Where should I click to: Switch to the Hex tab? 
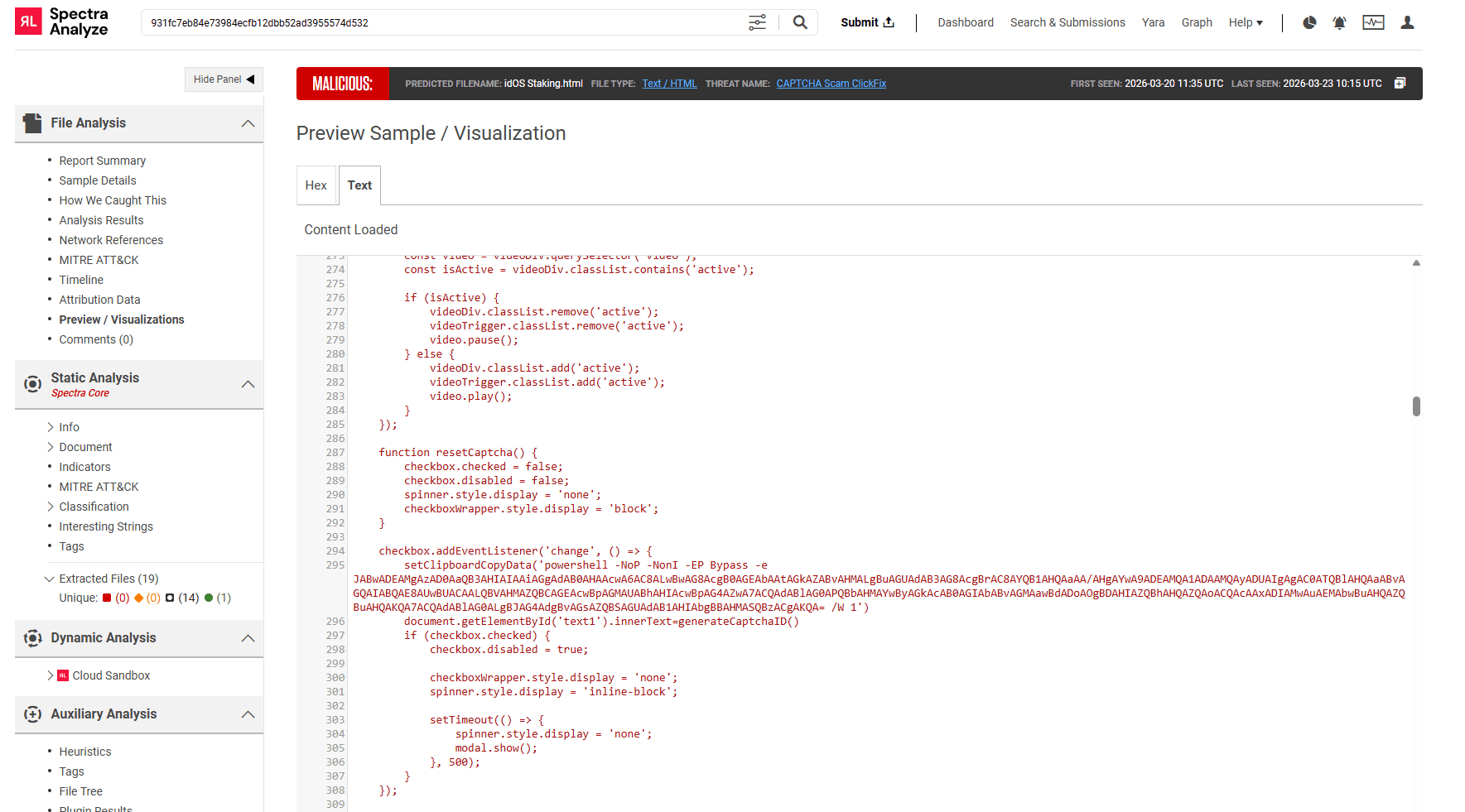316,185
